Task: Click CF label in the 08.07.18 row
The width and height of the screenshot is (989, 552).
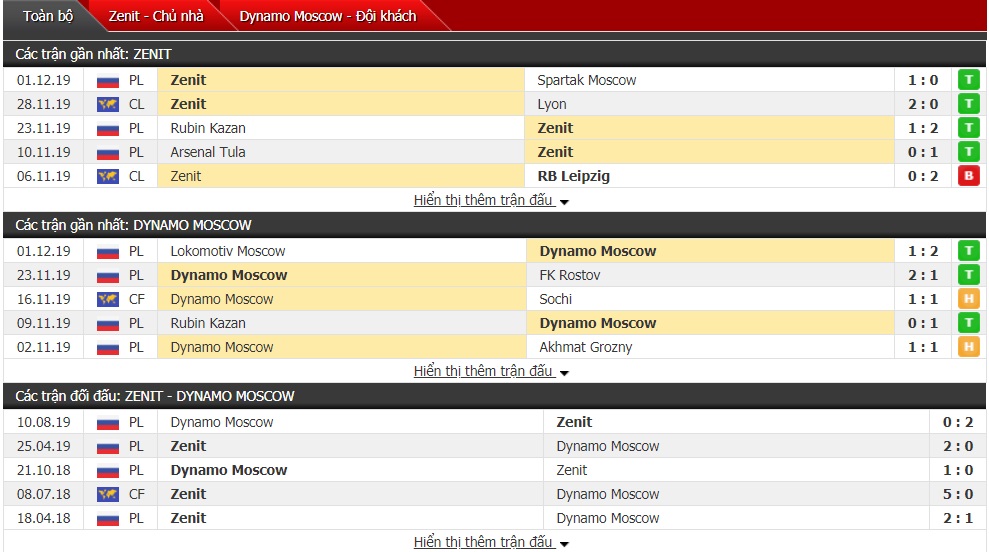Action: [137, 494]
